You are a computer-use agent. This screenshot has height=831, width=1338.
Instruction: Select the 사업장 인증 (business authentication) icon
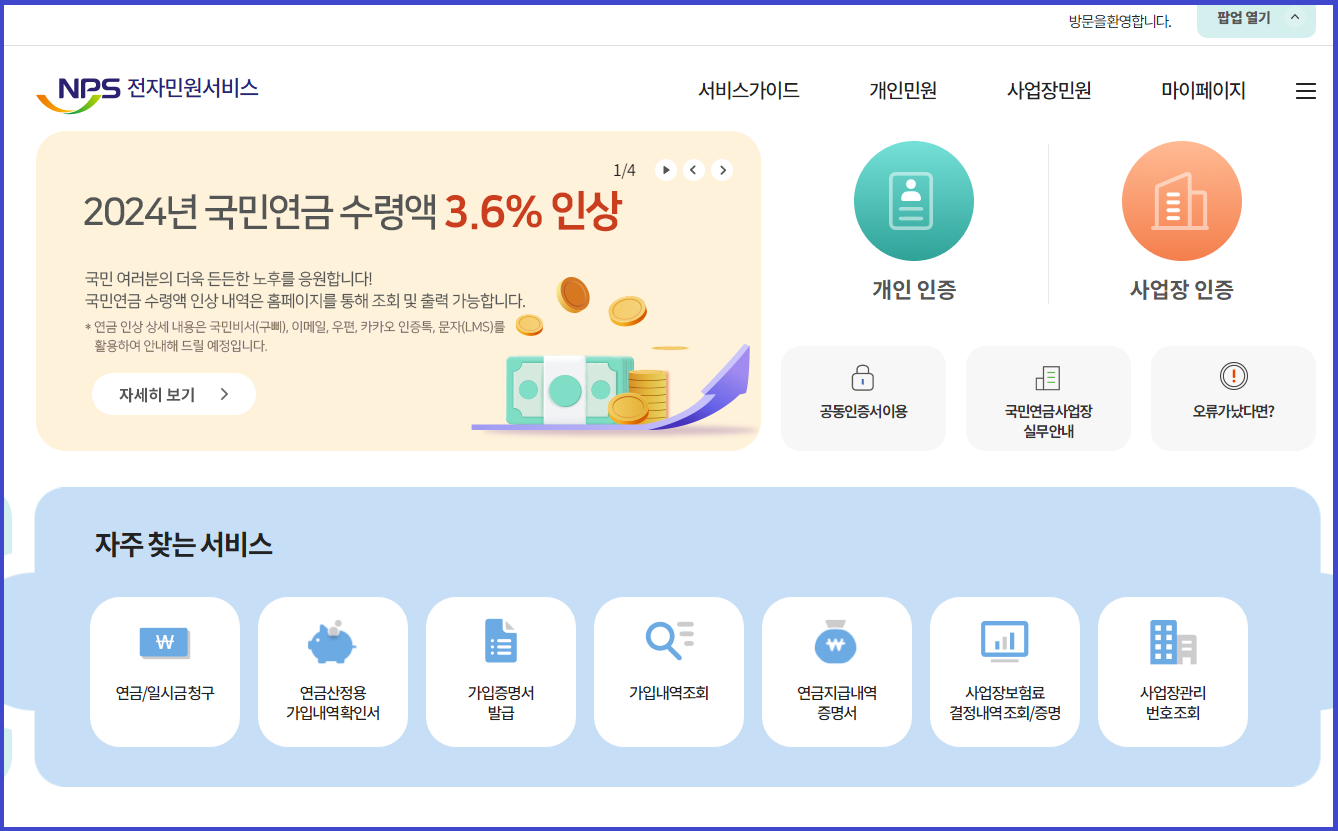click(x=1181, y=200)
